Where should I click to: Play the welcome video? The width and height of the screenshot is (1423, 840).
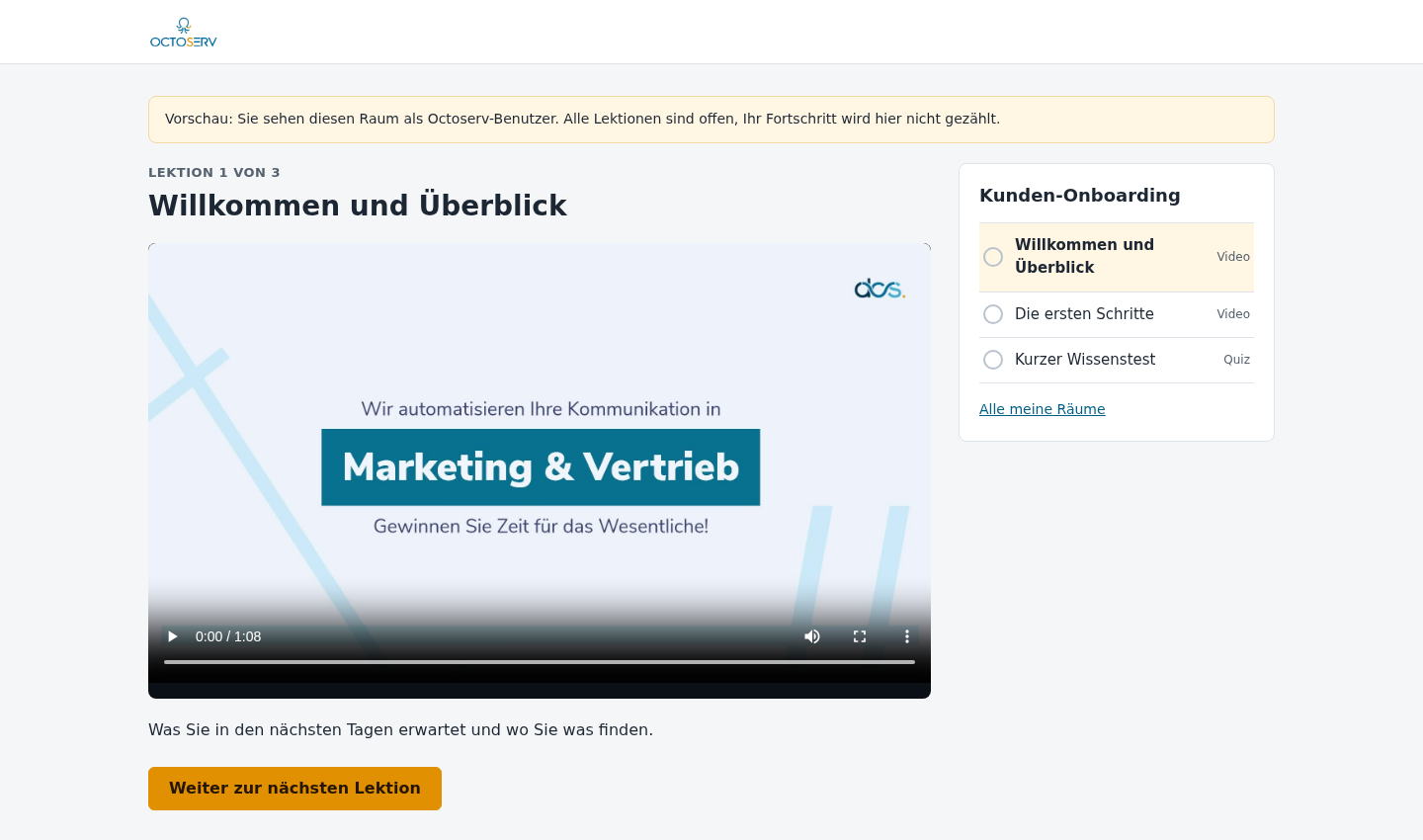tap(173, 636)
